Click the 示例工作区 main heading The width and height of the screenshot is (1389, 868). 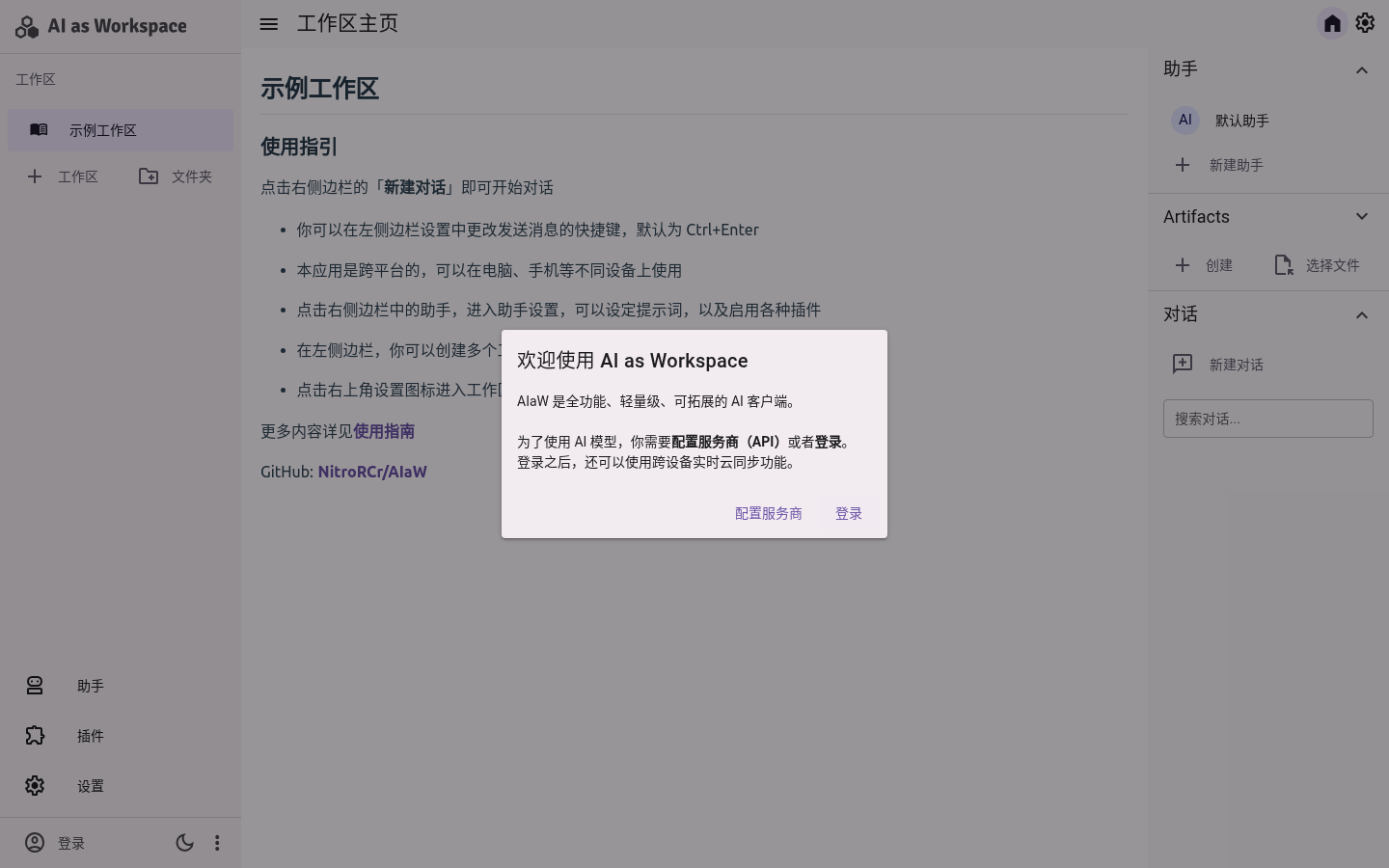point(319,89)
